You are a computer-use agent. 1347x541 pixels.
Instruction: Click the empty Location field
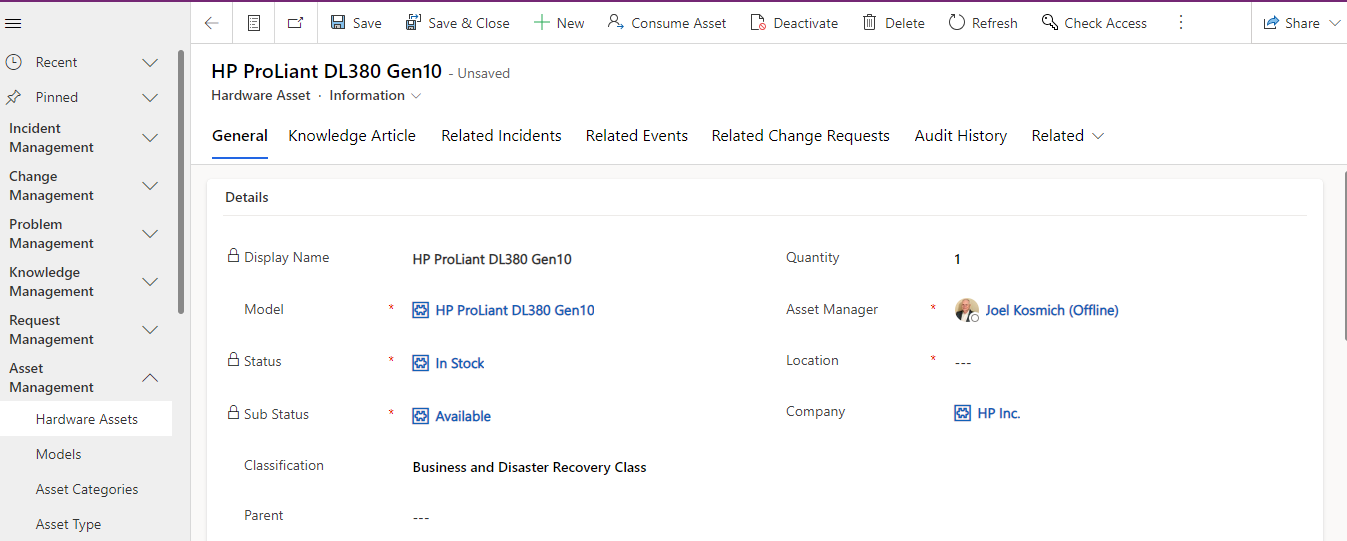(x=963, y=362)
